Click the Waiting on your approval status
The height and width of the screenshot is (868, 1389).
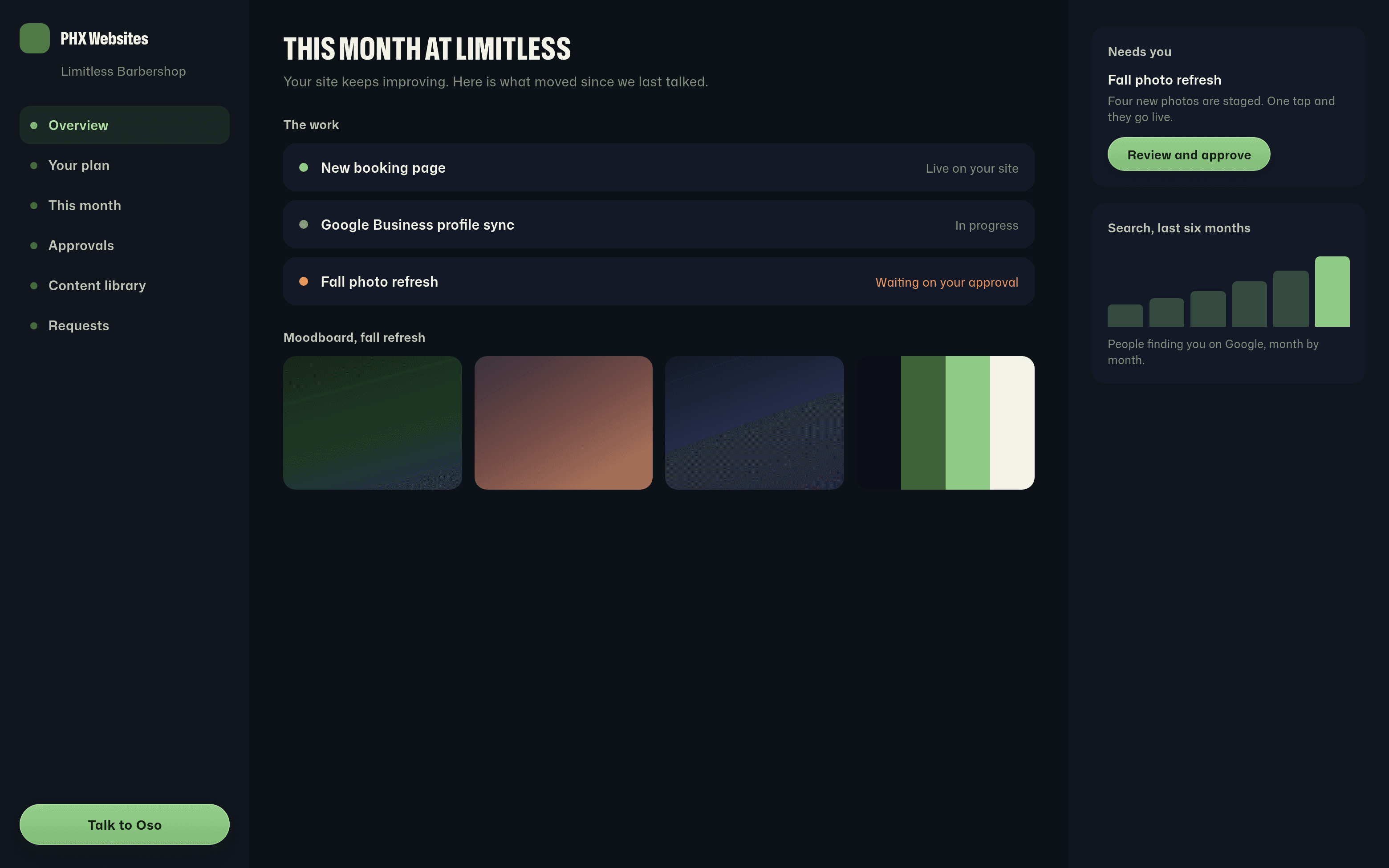tap(946, 283)
